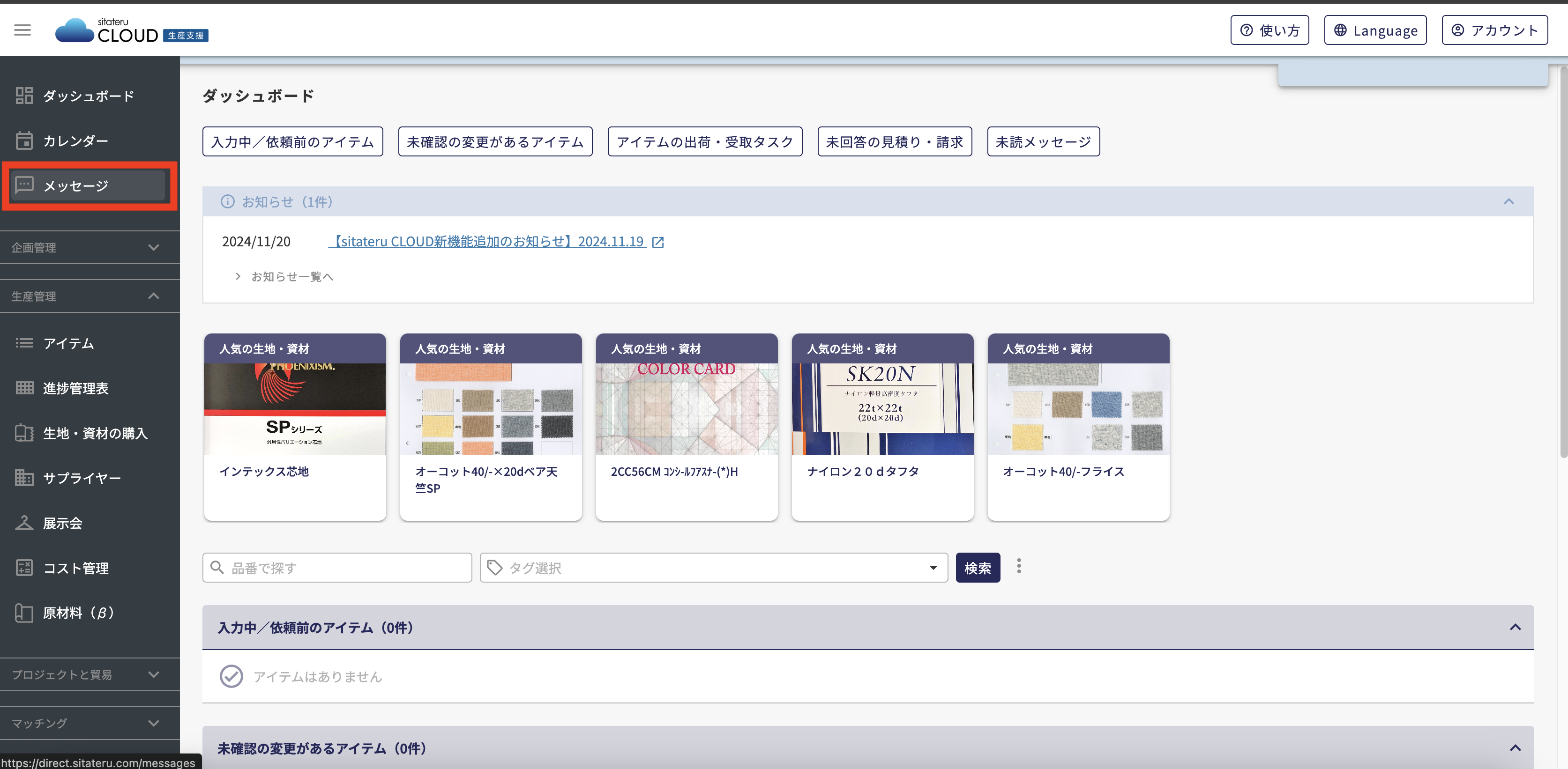Screen dimensions: 1568x769
Task: Open sitateru CLOUD新機能追加のお知らせ link
Action: (487, 242)
